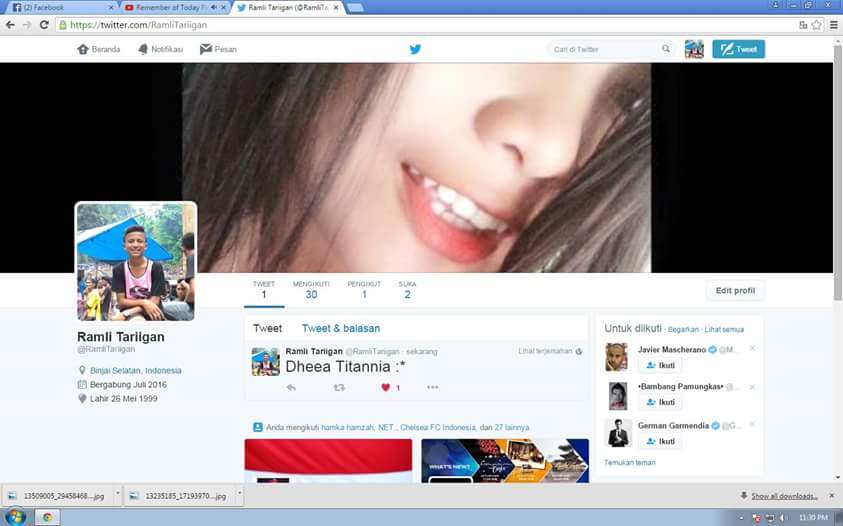Open the Tweet 1 count stat
Image resolution: width=843 pixels, height=526 pixels.
point(263,290)
